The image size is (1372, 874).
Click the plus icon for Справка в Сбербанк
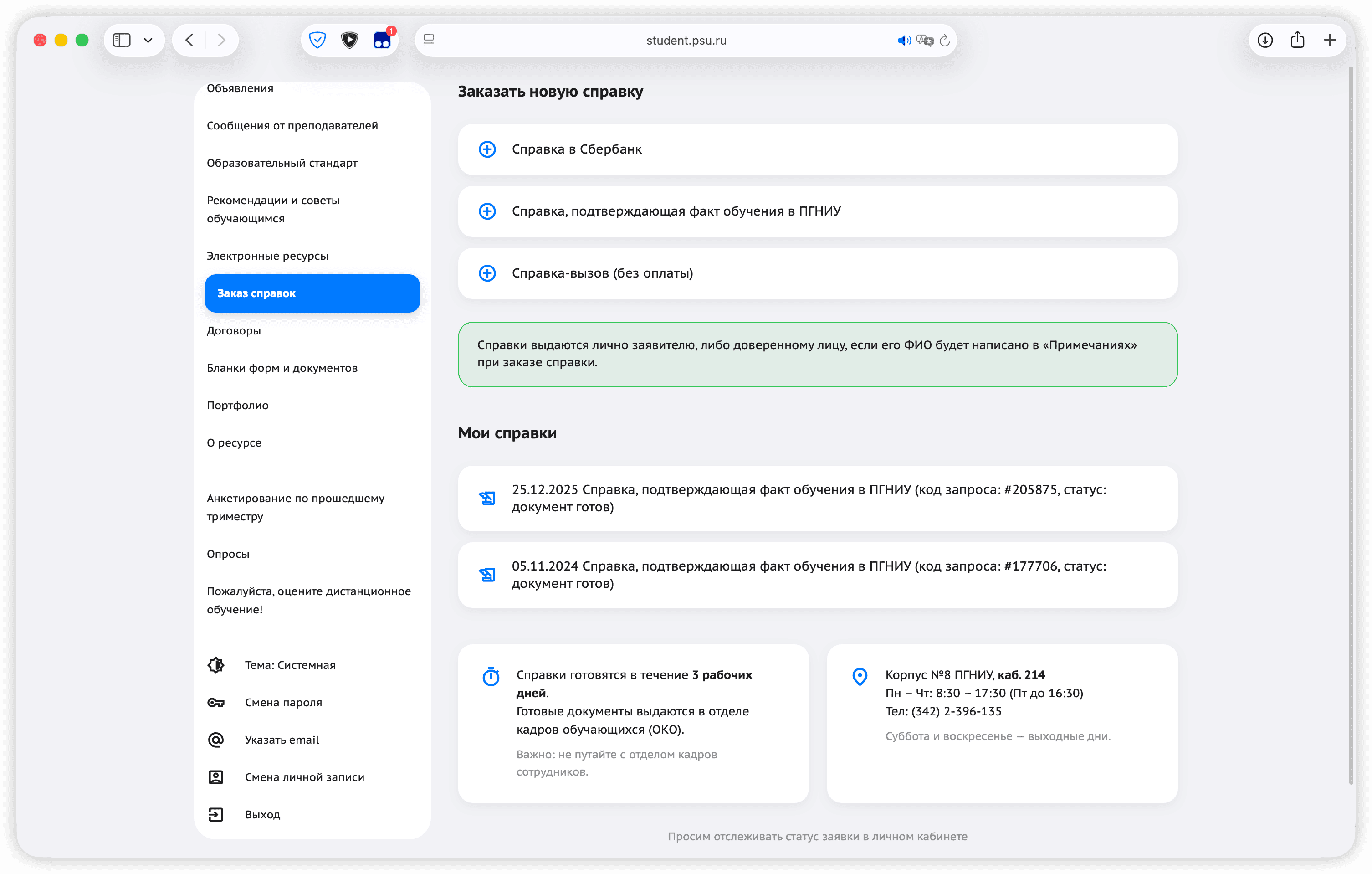[487, 149]
